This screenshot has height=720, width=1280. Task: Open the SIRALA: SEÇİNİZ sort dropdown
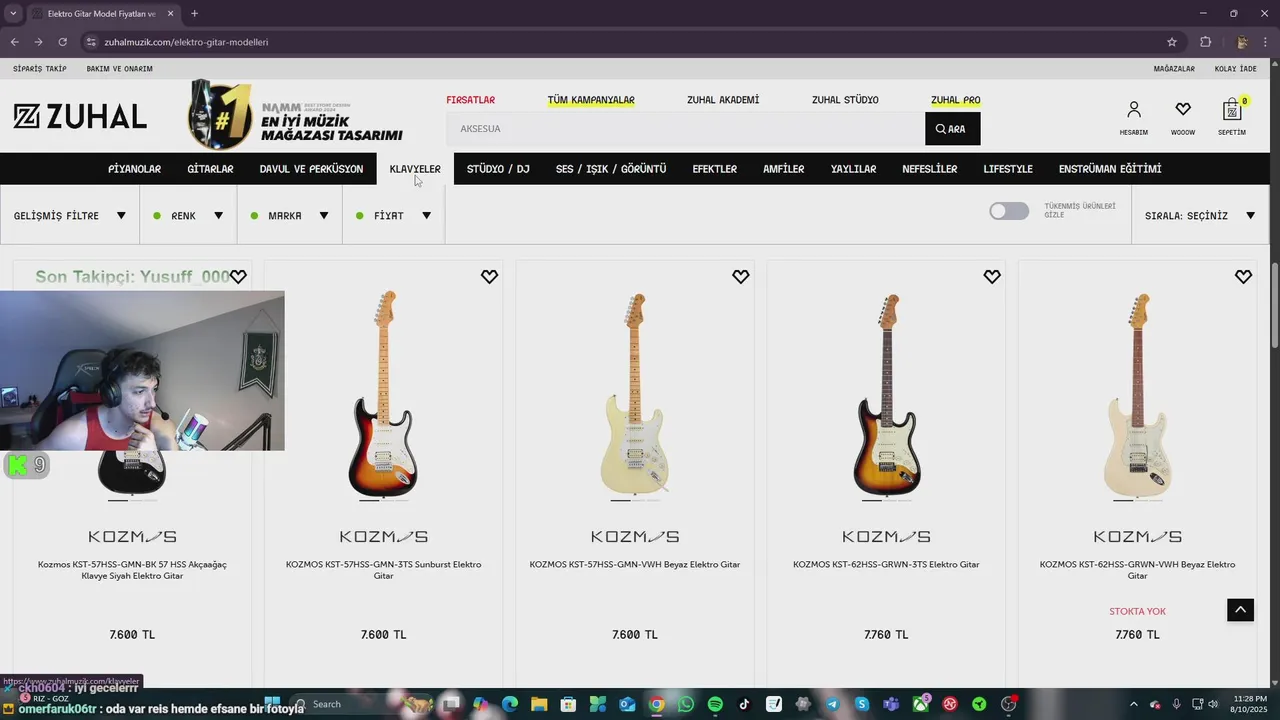pyautogui.click(x=1200, y=215)
